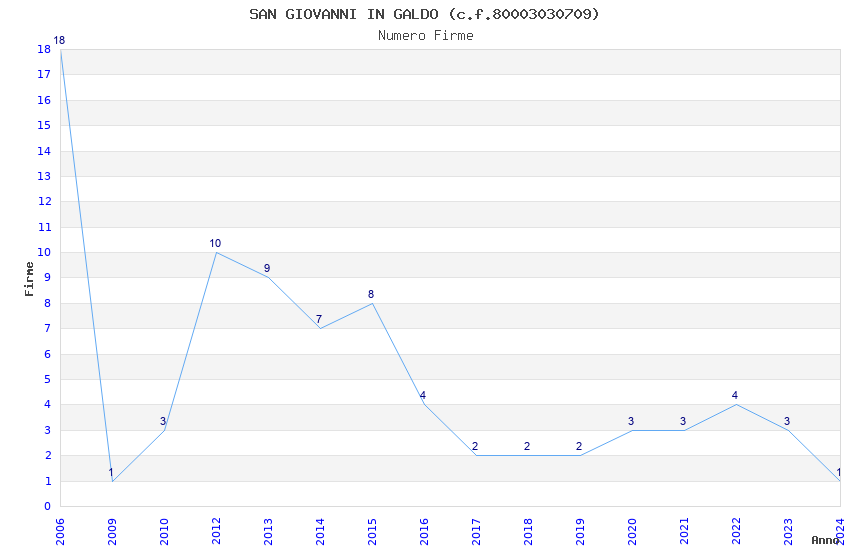Click the y-axis value 9
The image size is (850, 550).
pos(48,277)
